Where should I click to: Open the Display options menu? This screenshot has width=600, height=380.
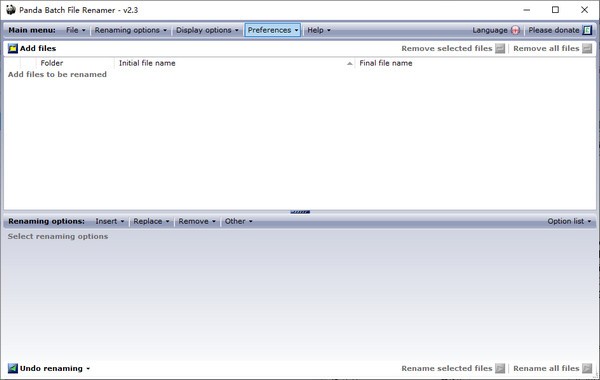207,30
